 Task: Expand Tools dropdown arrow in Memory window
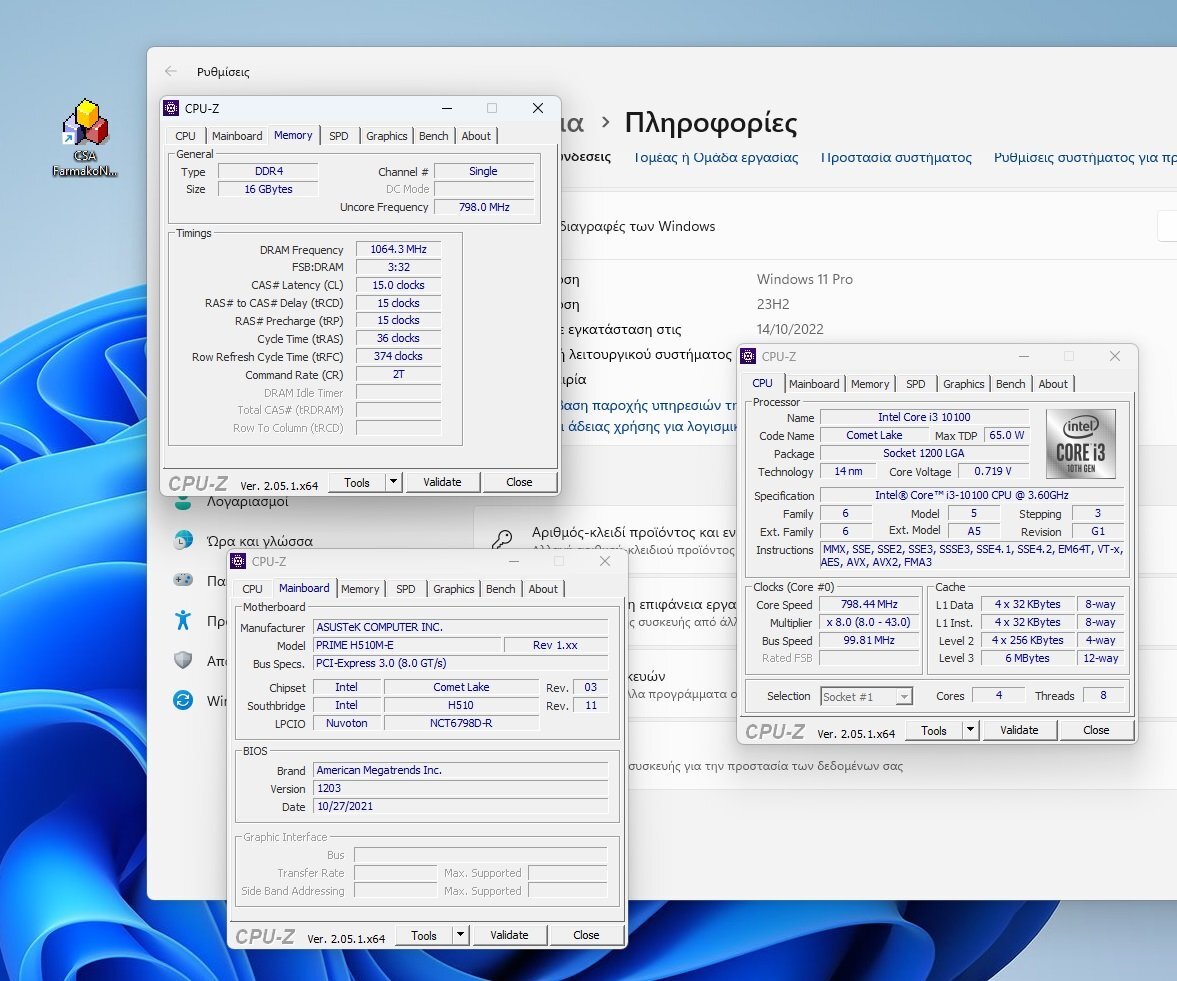pos(393,482)
